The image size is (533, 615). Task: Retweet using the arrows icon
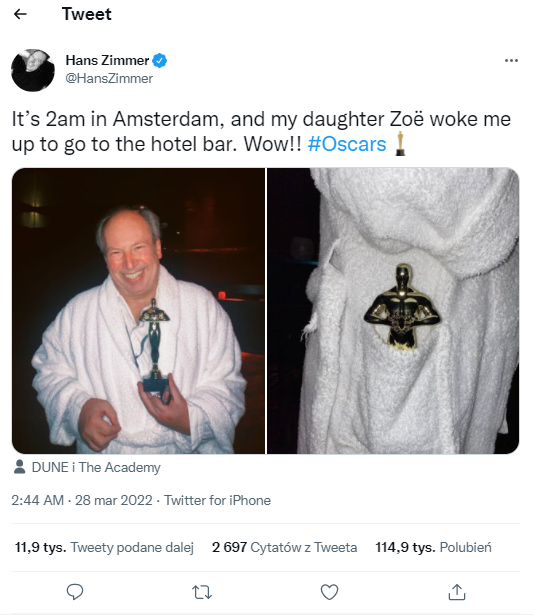click(x=202, y=592)
